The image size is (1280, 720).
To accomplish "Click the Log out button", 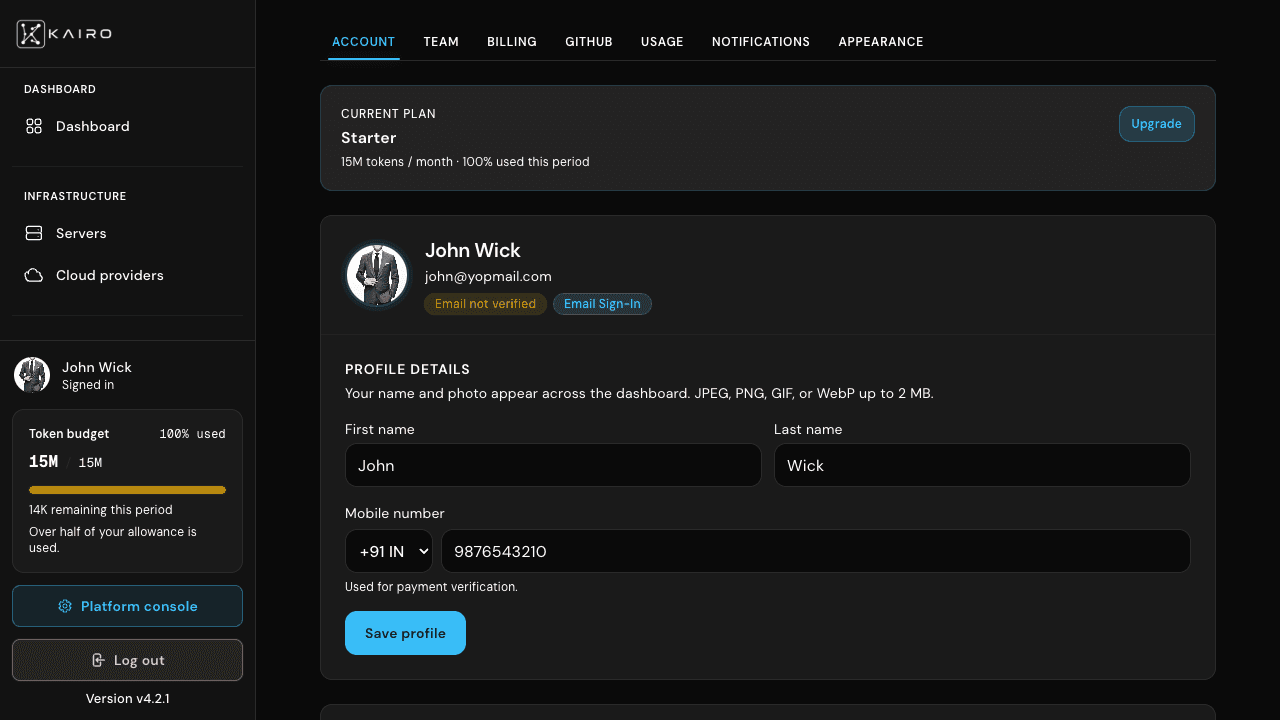I will pyautogui.click(x=127, y=660).
